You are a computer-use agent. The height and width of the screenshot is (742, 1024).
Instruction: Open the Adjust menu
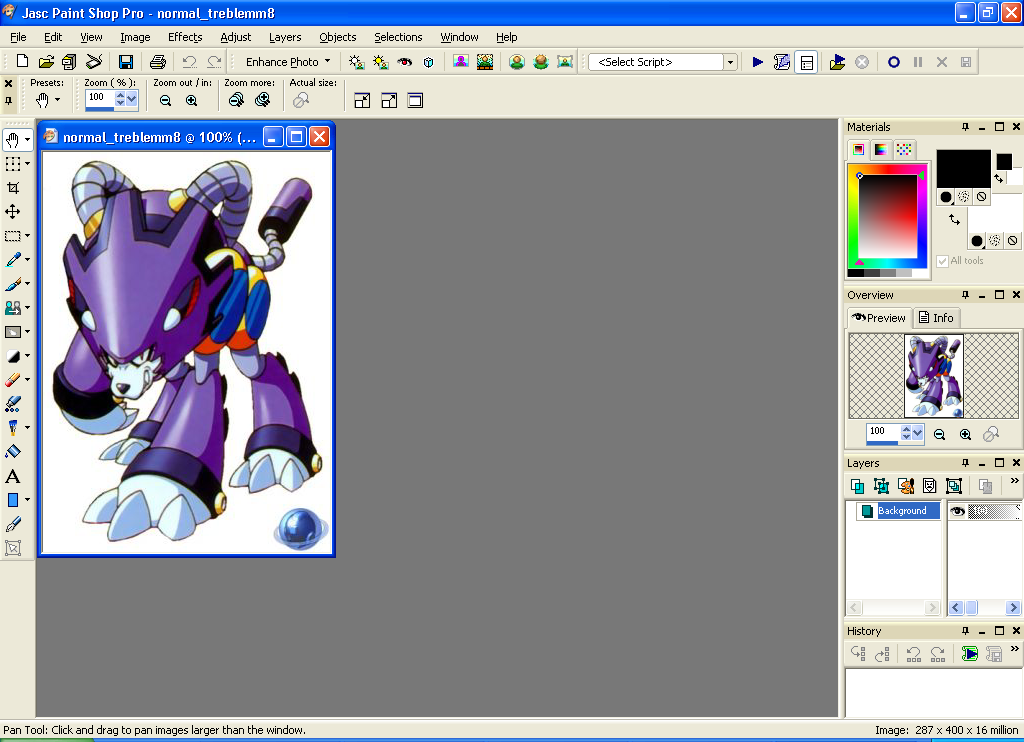[x=235, y=37]
